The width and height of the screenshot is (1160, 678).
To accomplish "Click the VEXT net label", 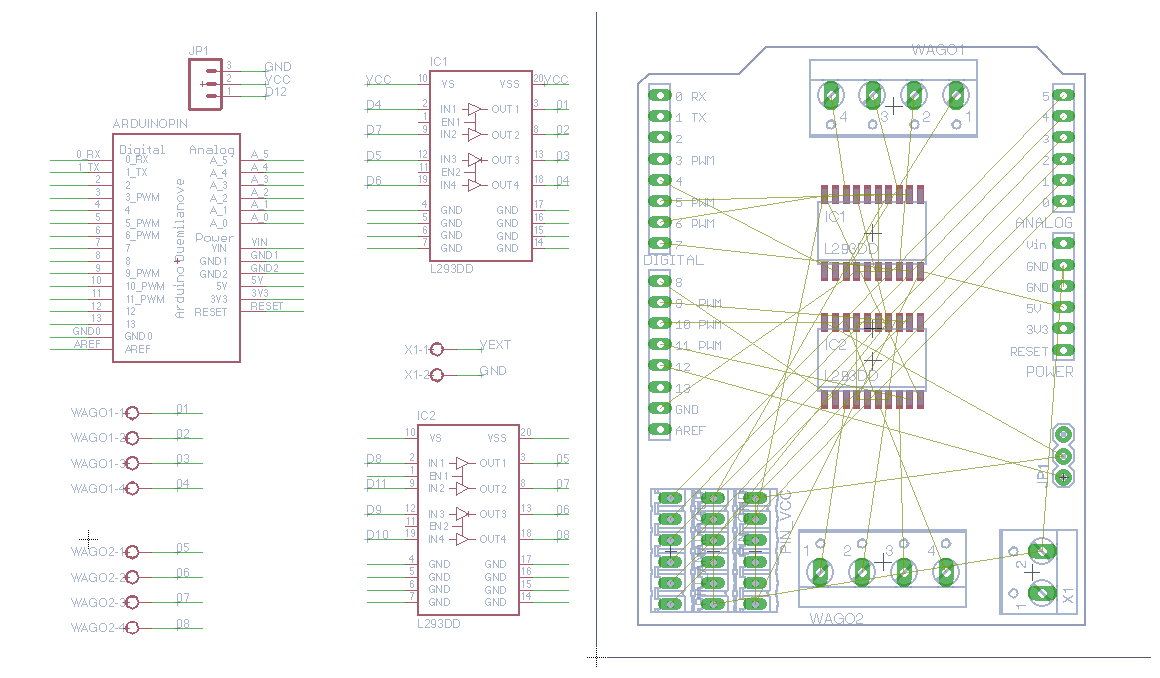I will [x=495, y=345].
